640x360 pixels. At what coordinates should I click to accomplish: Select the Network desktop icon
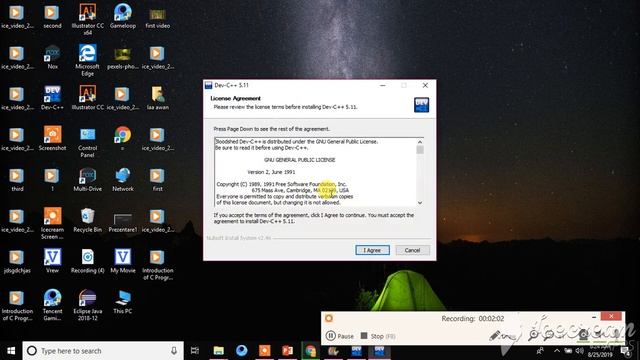click(x=122, y=180)
